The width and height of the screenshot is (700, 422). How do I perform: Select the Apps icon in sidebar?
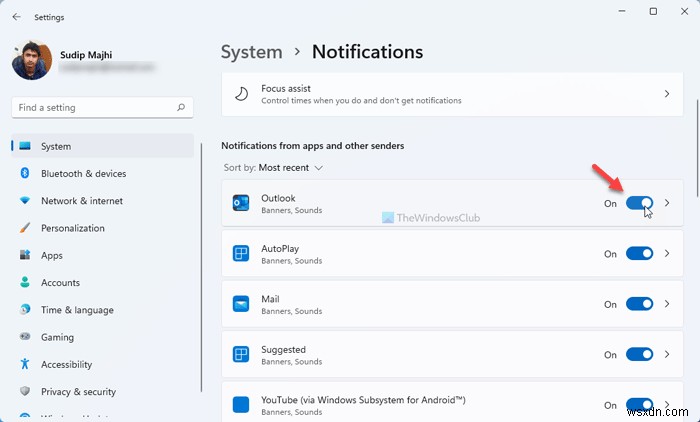25,255
